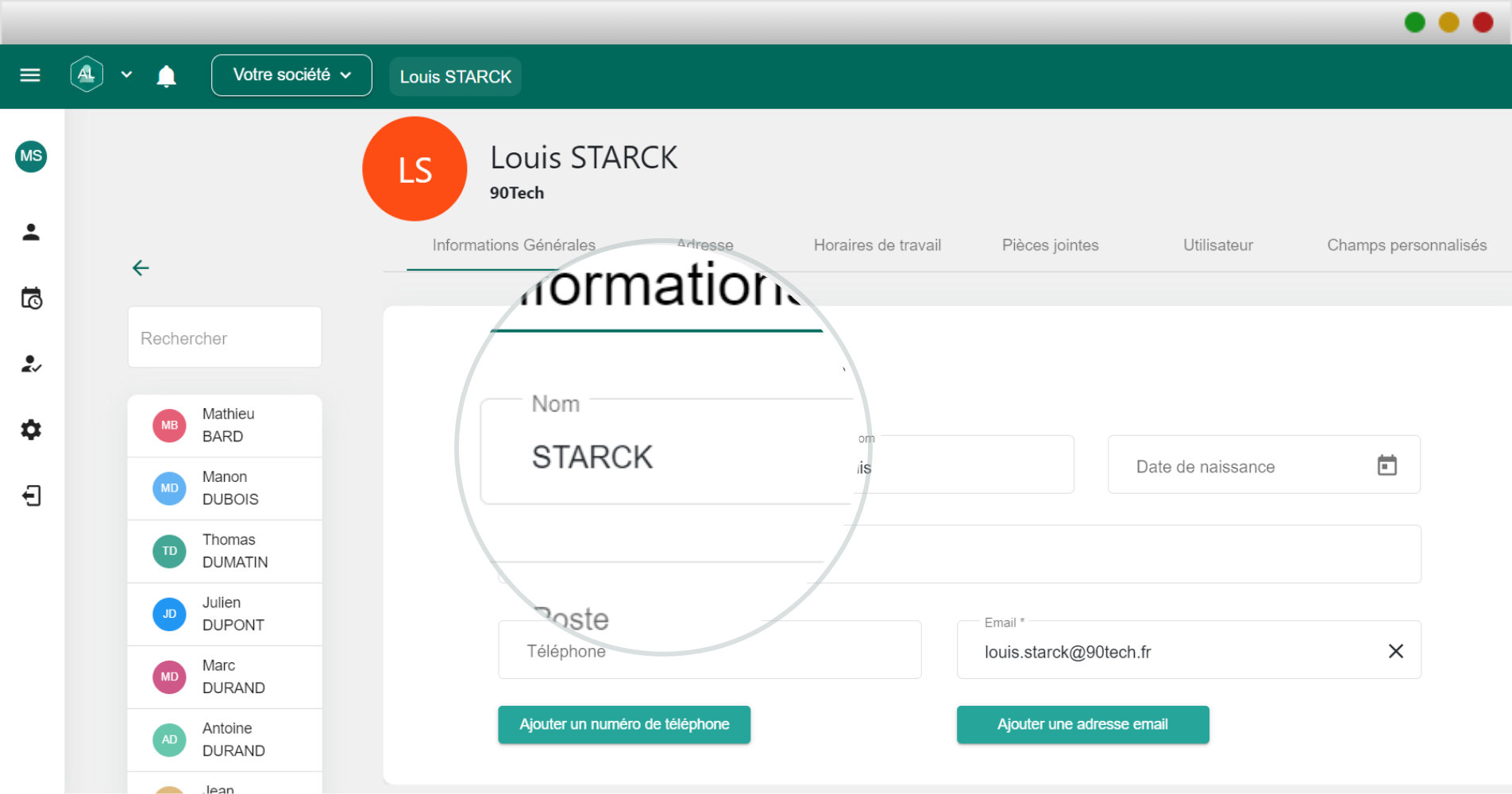Screen dimensions: 1512x794
Task: Open the person checkmark icon in the sidebar
Action: click(31, 364)
